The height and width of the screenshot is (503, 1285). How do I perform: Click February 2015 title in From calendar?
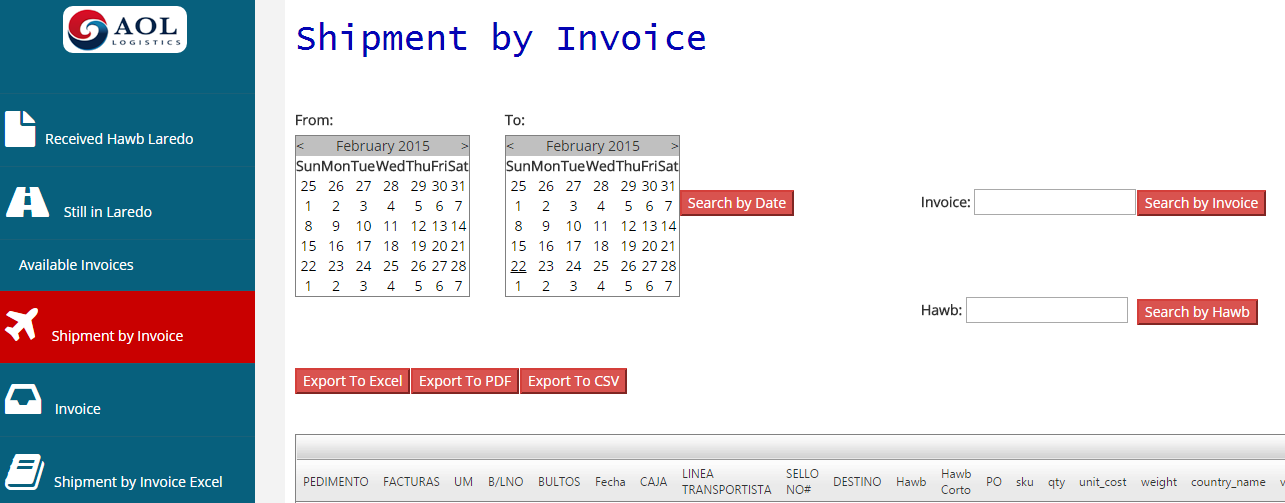pyautogui.click(x=383, y=146)
